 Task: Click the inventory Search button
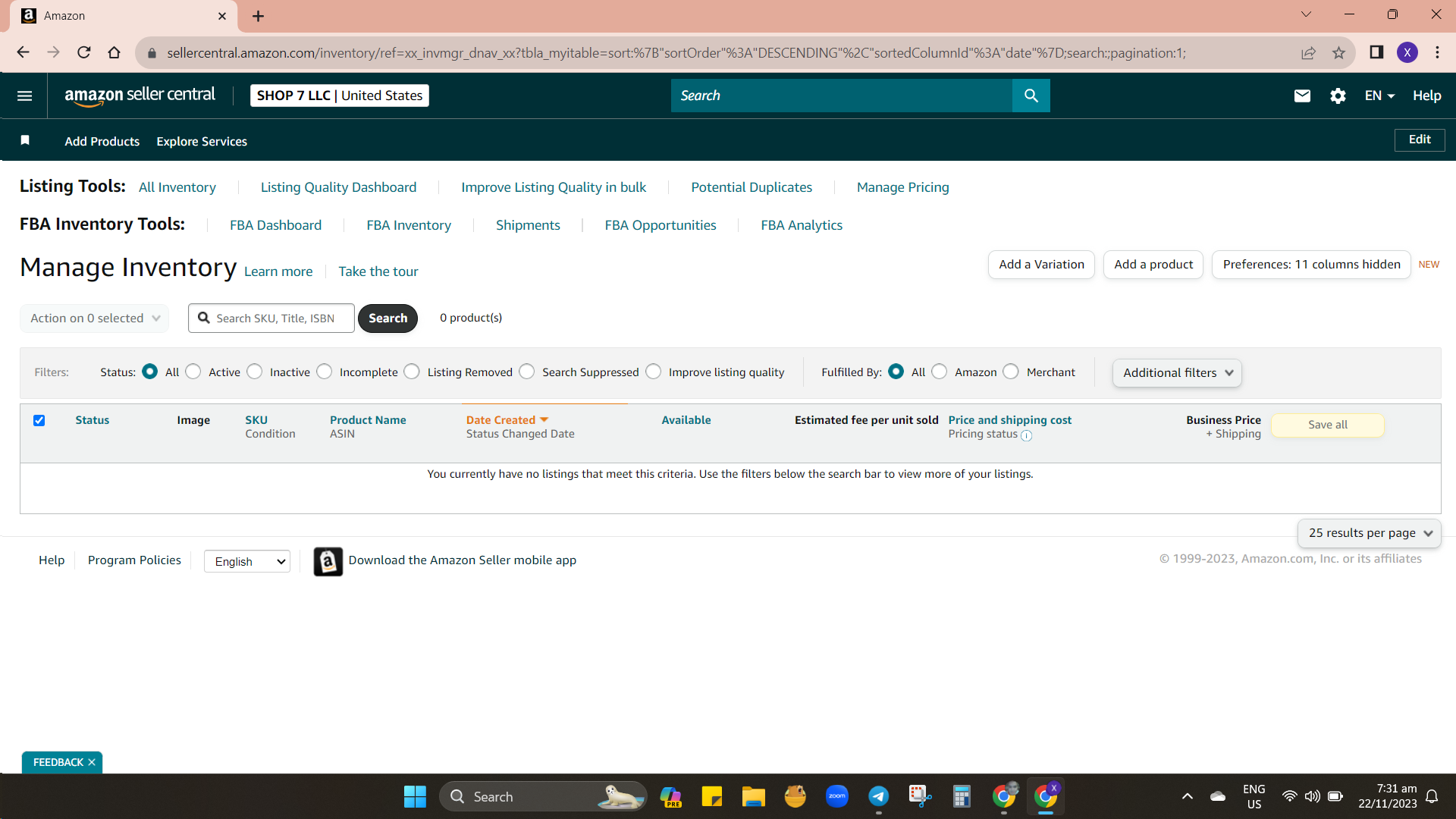[x=388, y=318]
